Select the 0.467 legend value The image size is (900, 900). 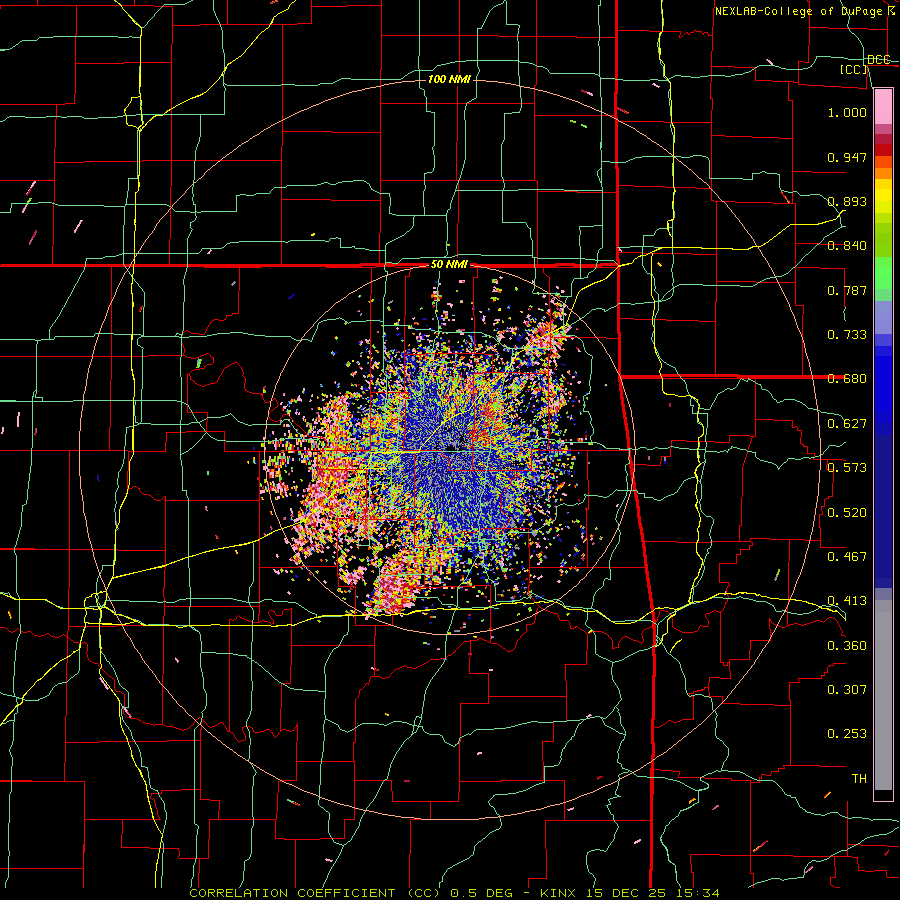[847, 557]
